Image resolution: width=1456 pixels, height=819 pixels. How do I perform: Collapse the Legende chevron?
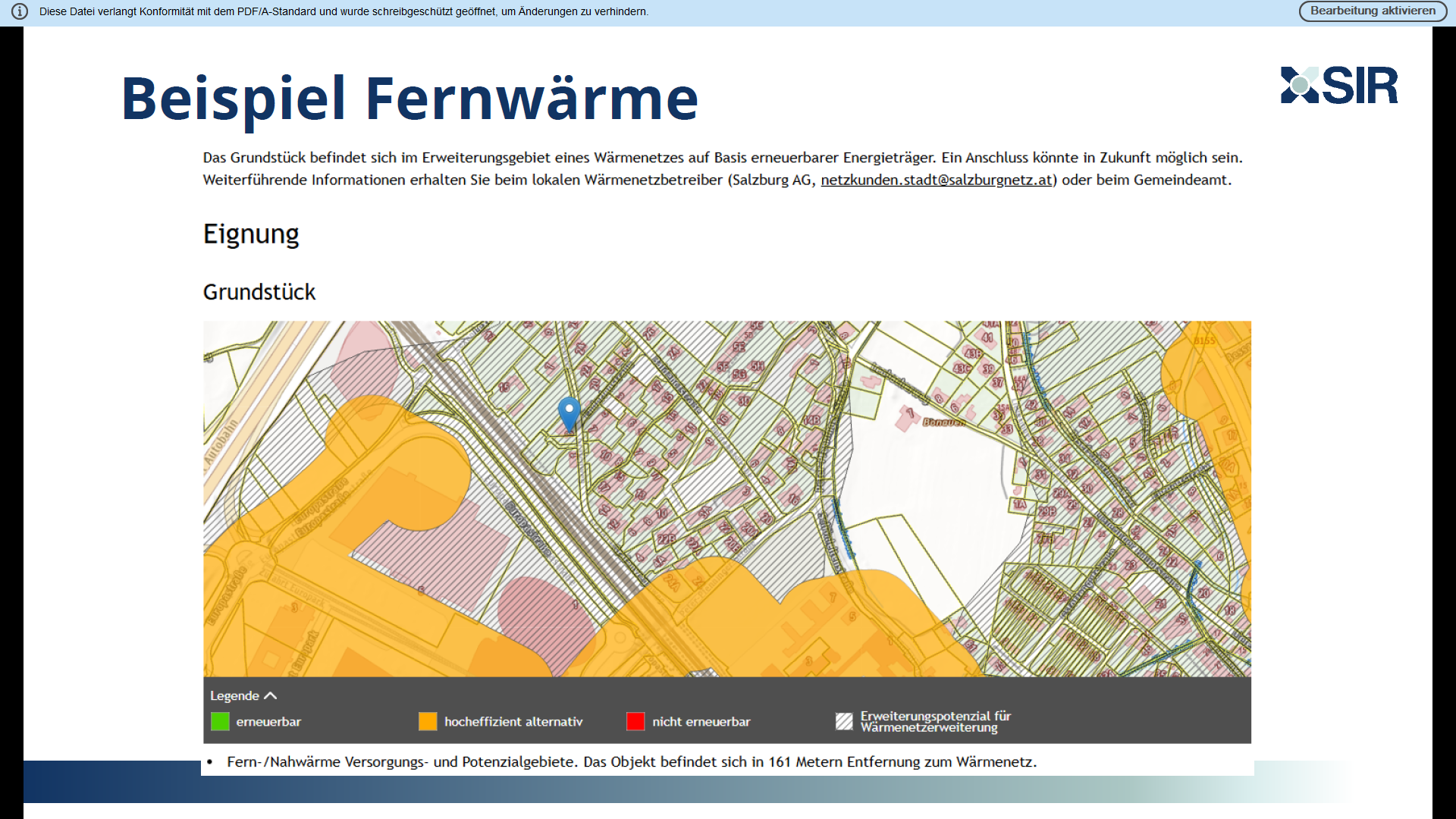[271, 695]
